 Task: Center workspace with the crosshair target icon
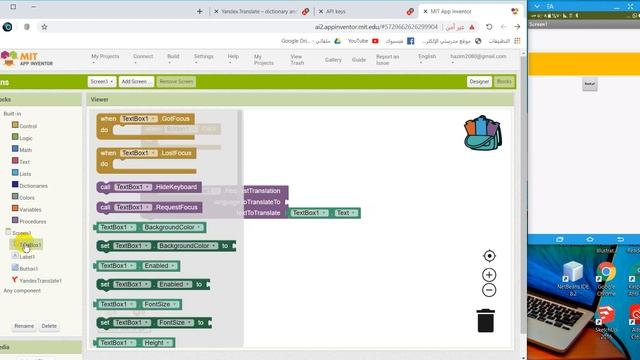click(489, 256)
